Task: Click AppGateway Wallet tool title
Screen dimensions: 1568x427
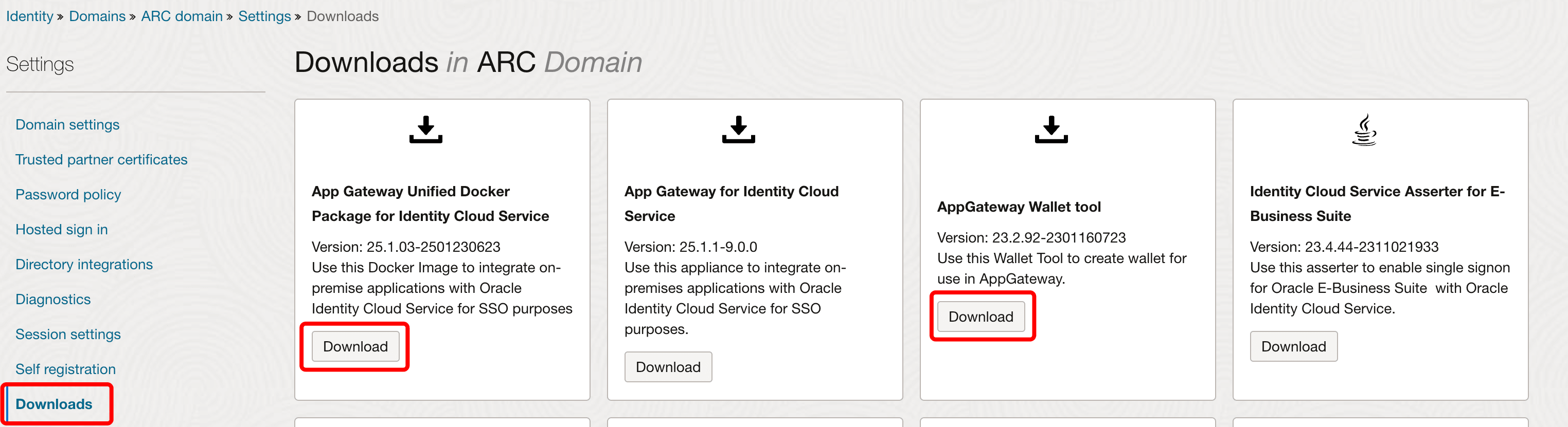Action: point(1019,207)
